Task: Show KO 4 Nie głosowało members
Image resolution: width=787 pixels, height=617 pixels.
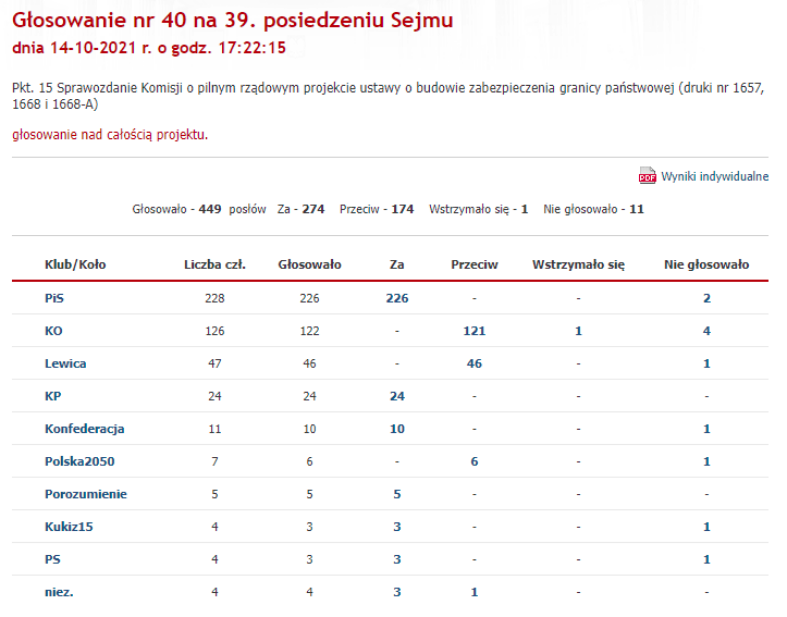Action: (706, 331)
